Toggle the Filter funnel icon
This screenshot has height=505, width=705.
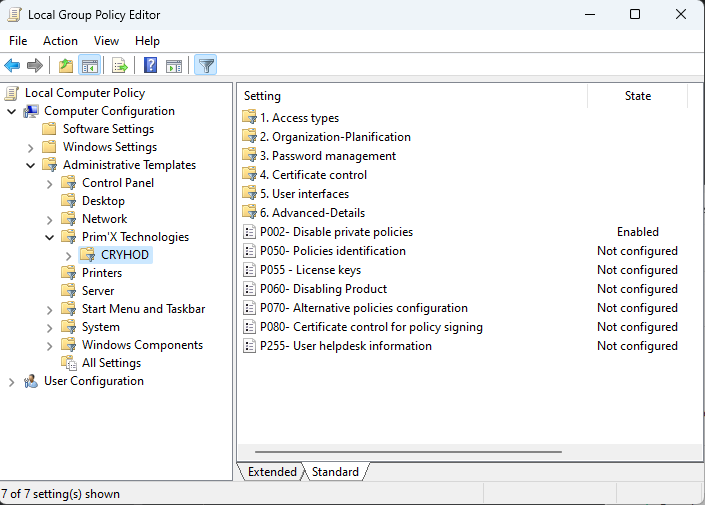206,66
